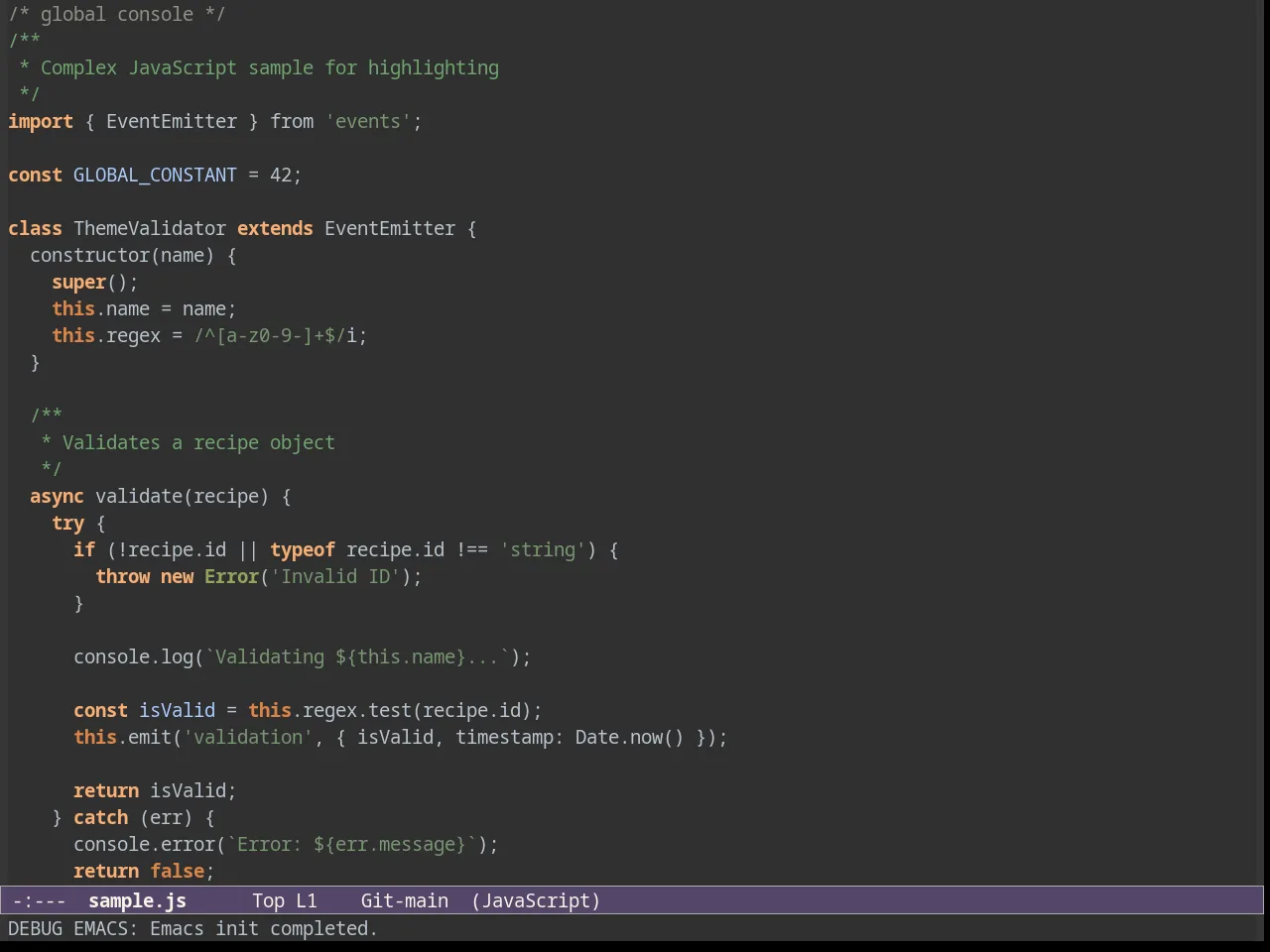Click the '/* global console */' comment
Screen dimensions: 1270x952
click(x=117, y=14)
